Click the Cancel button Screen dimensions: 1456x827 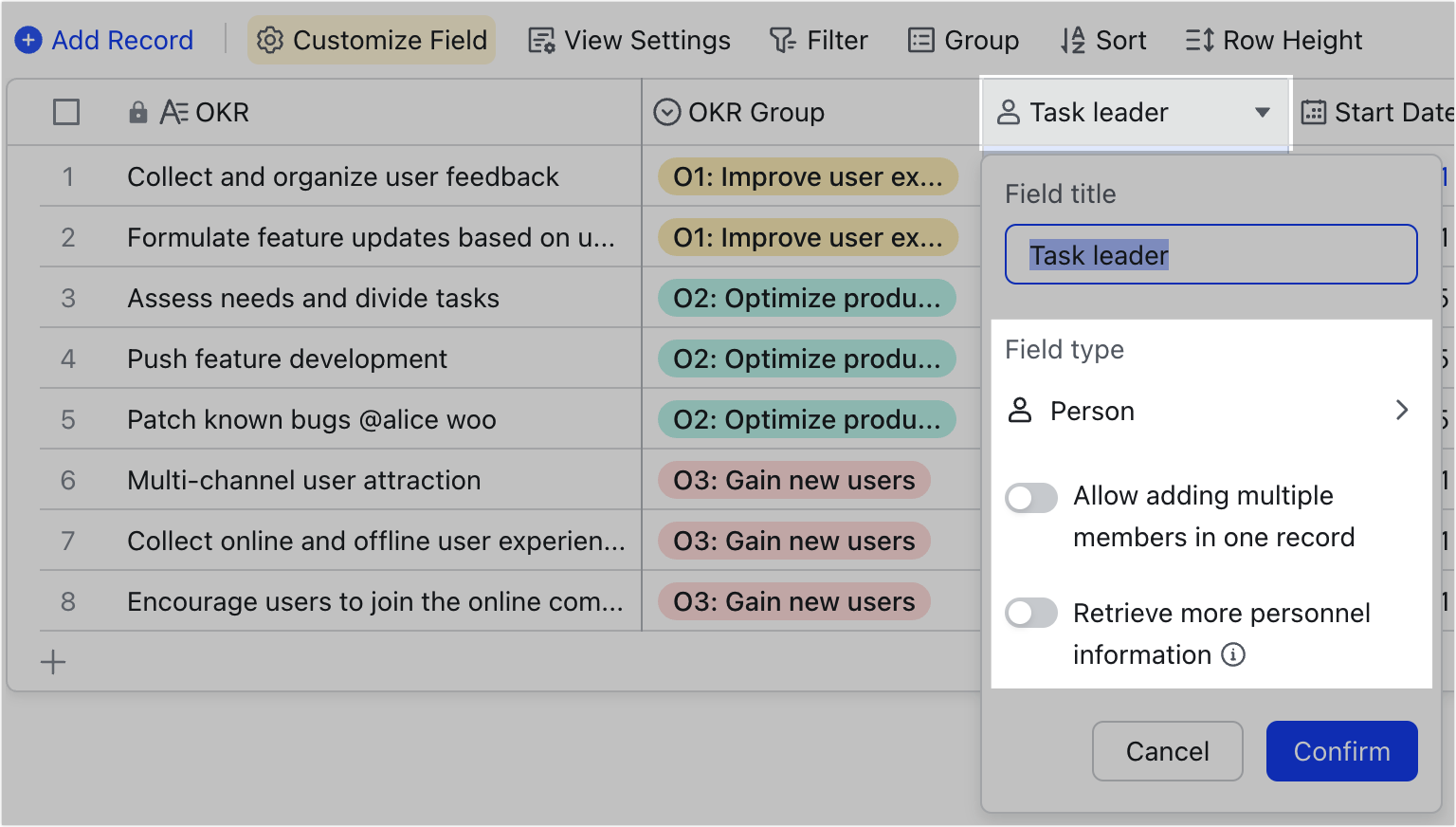pyautogui.click(x=1168, y=751)
